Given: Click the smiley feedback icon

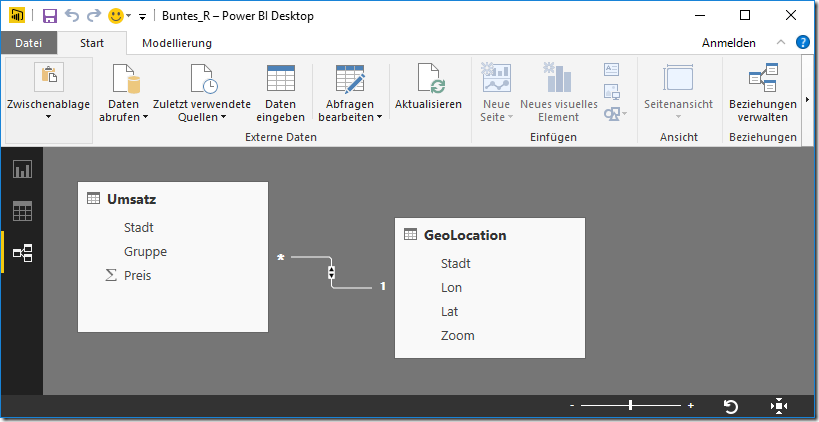Looking at the screenshot, I should click(115, 16).
